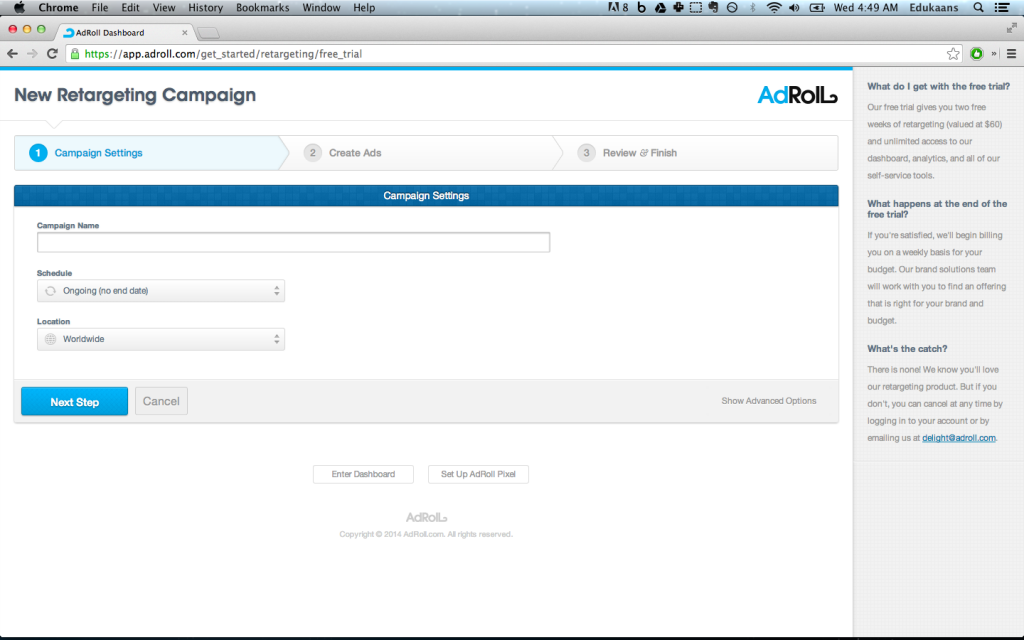
Task: Click the 'What's the catch?' heading
Action: point(907,349)
